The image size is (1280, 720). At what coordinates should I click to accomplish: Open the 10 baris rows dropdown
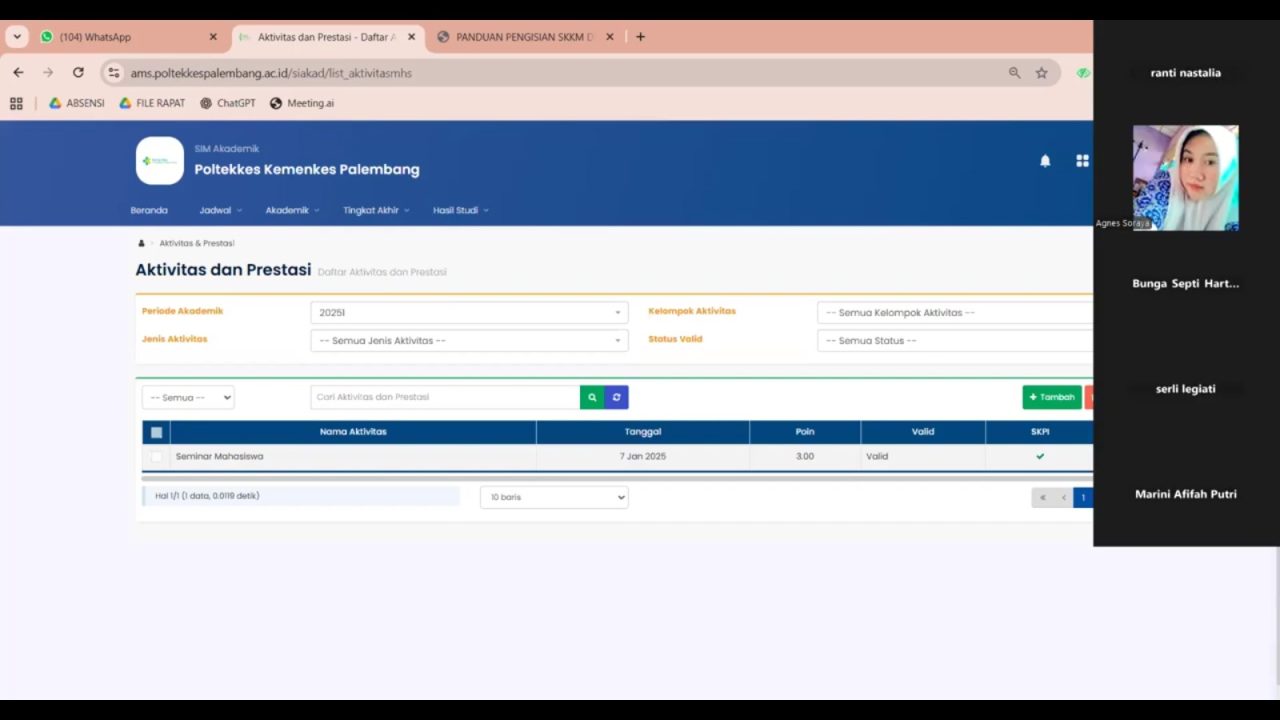coord(554,497)
